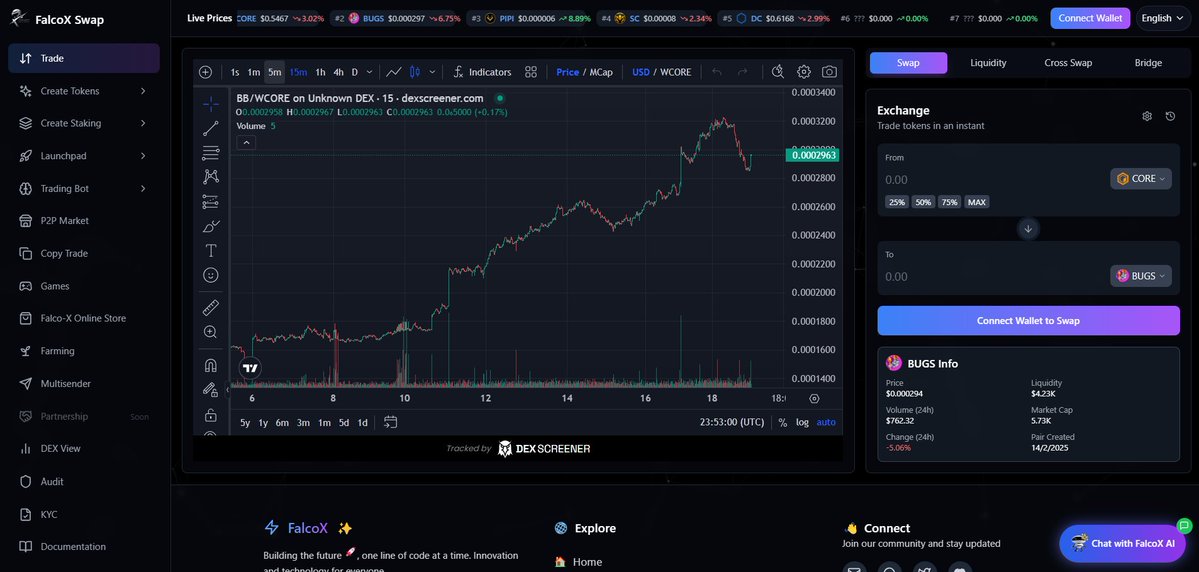Open the go-to-date calendar icon
1199x572 pixels.
(391, 422)
